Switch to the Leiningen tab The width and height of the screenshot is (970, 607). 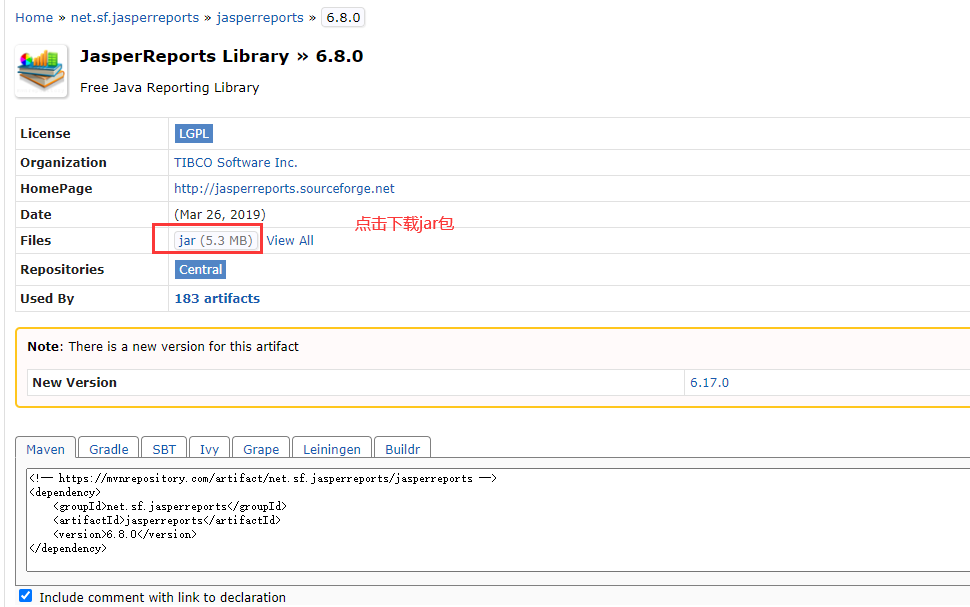coord(331,449)
